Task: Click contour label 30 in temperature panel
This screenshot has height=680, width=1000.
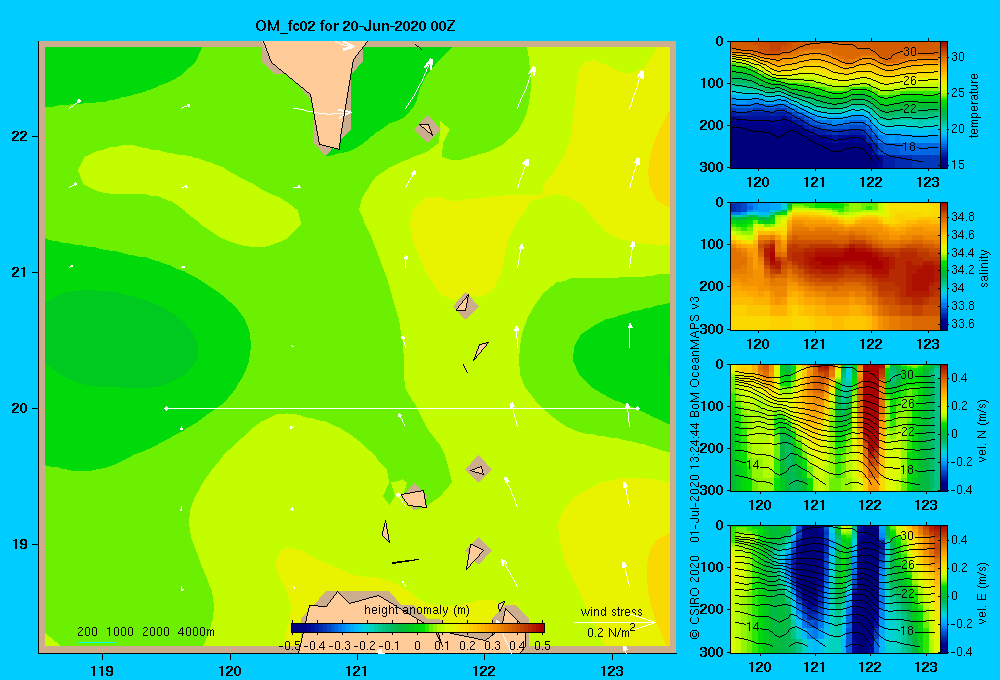Action: pyautogui.click(x=909, y=52)
